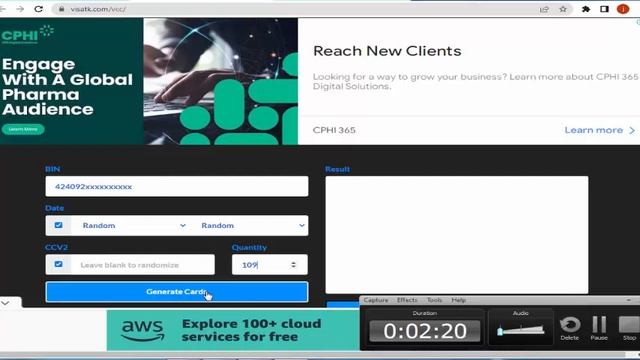Minimize the recorder panel
The width and height of the screenshot is (640, 360).
[629, 300]
